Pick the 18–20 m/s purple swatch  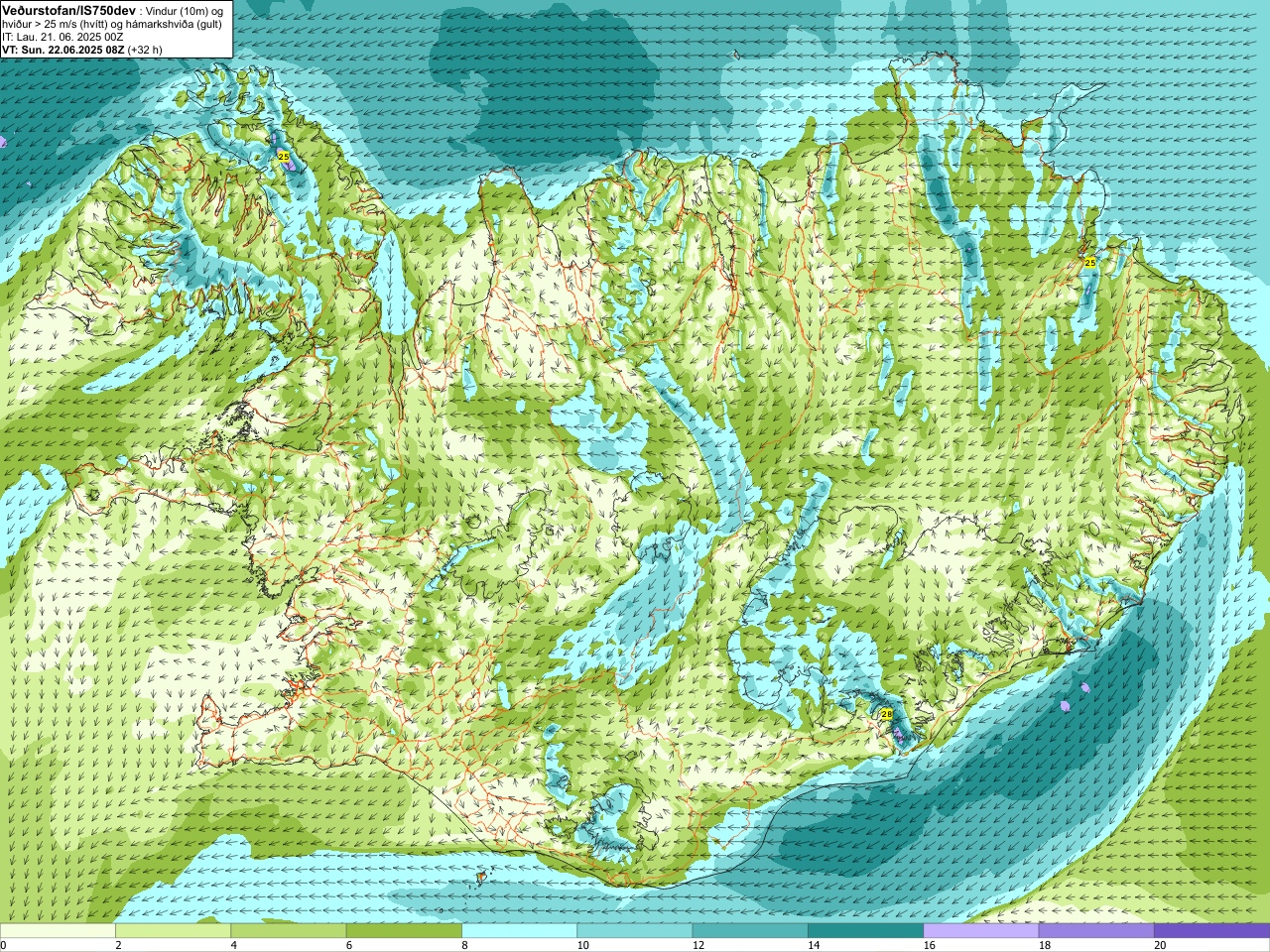pyautogui.click(x=1095, y=931)
